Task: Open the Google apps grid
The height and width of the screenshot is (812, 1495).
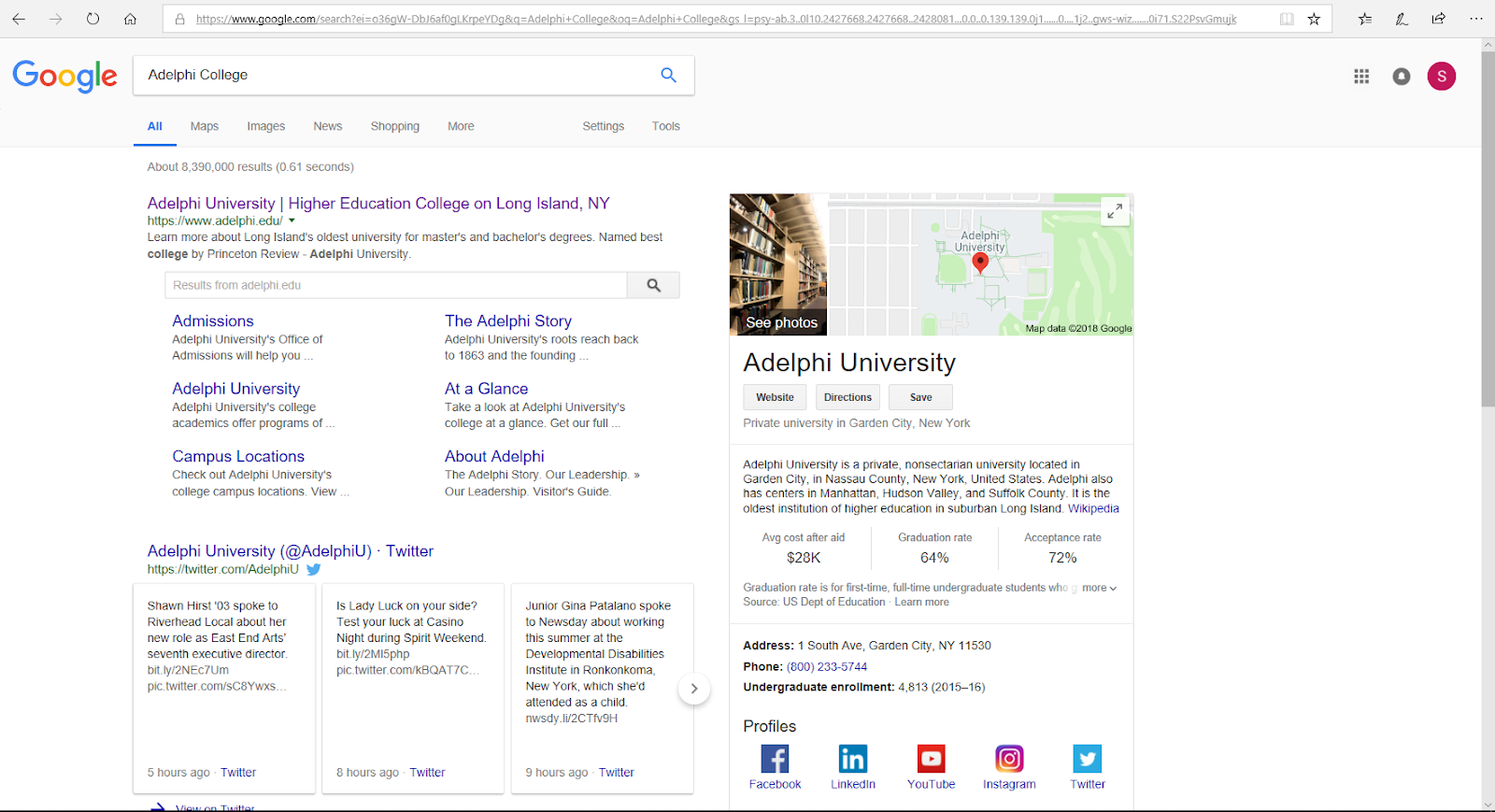Action: [x=1361, y=77]
